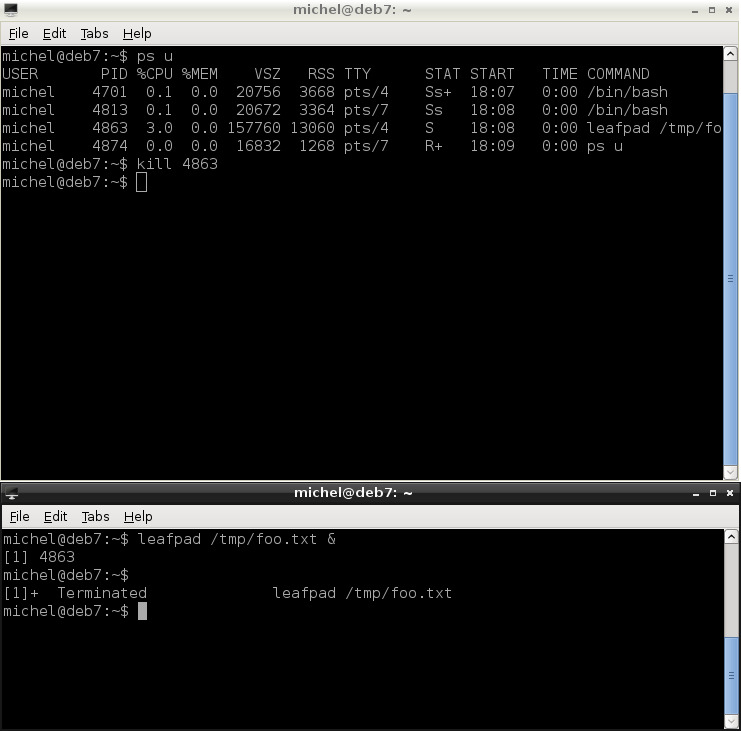Minimize the bottom terminal window
The height and width of the screenshot is (731, 741).
[696, 493]
